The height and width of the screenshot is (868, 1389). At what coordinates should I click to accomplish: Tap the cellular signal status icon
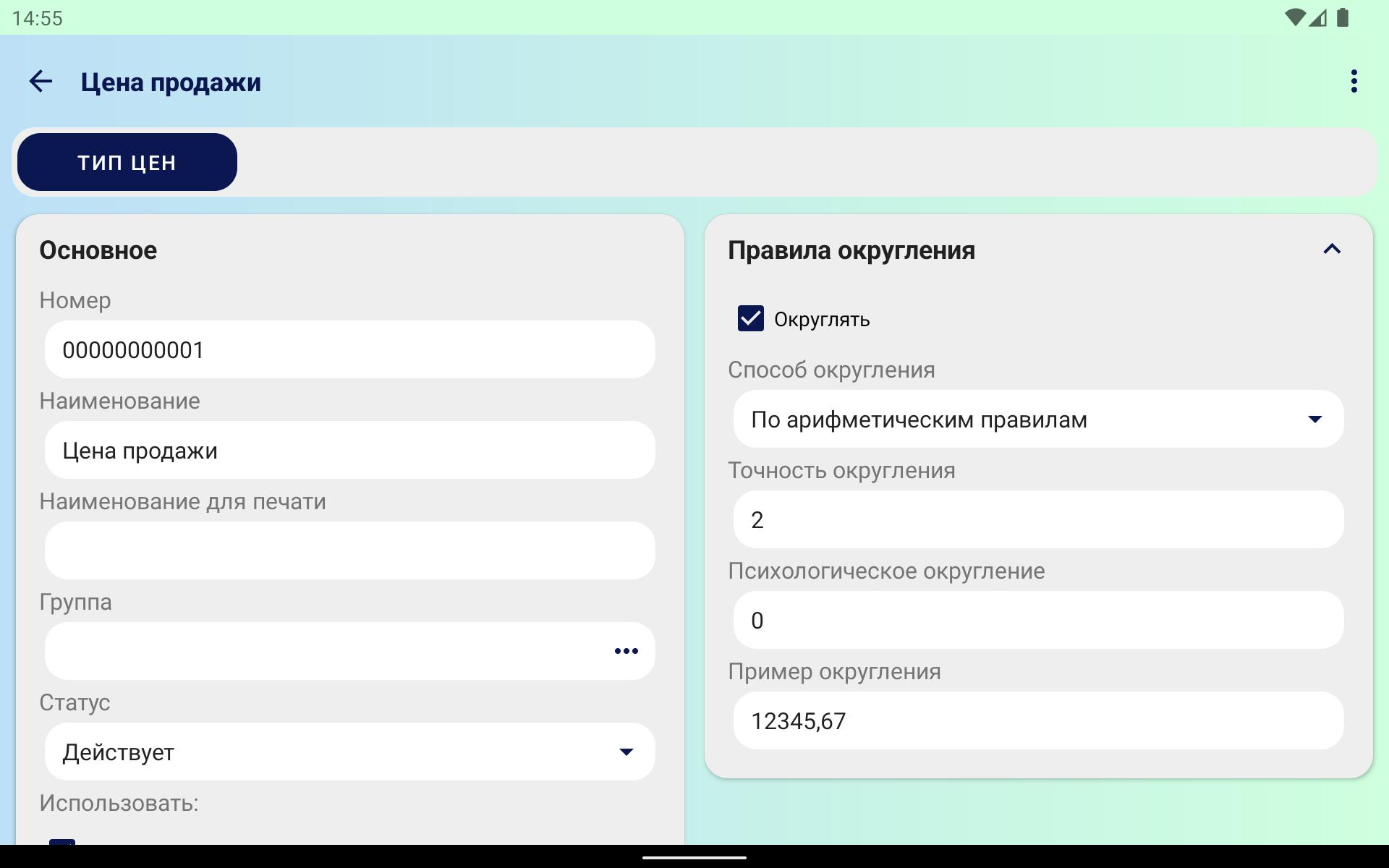[1318, 18]
